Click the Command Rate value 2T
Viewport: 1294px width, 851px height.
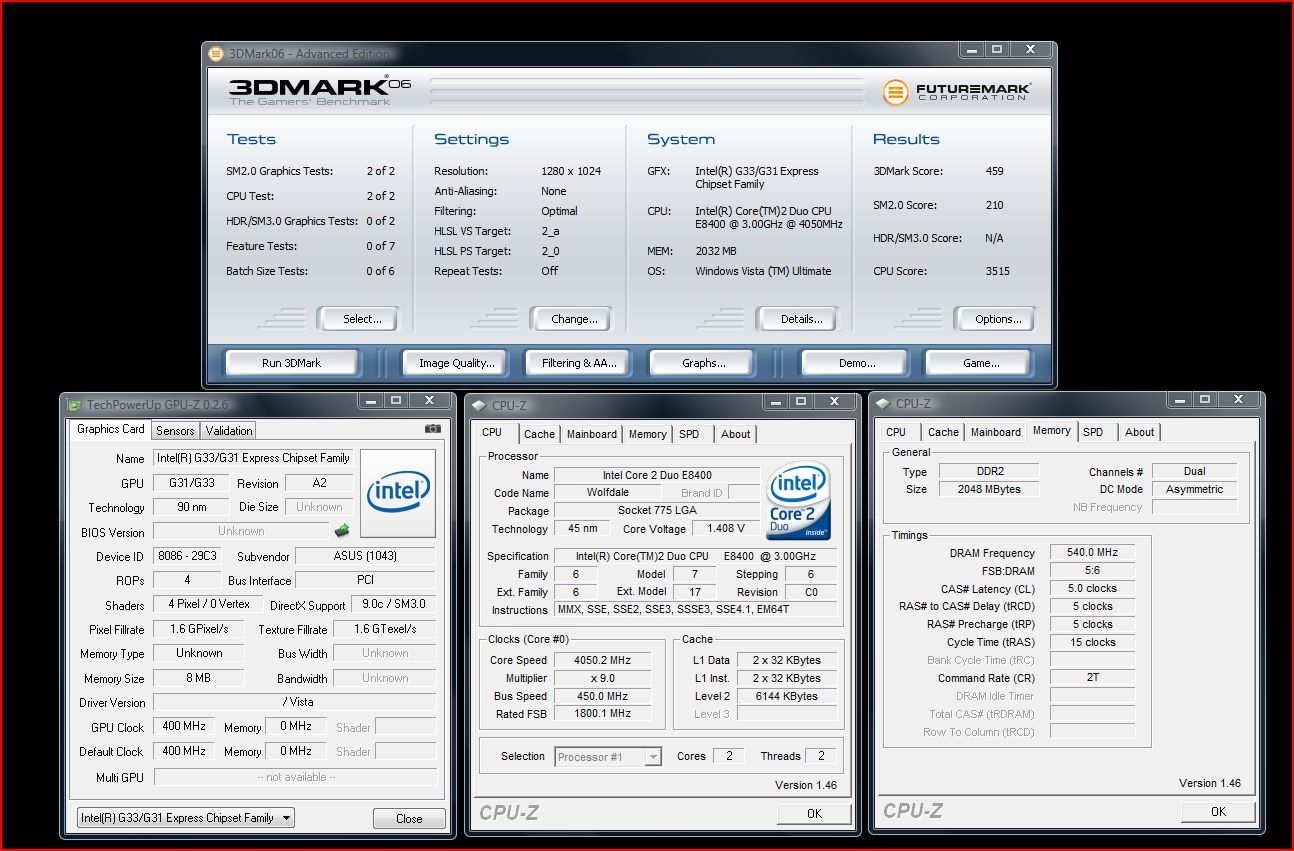tap(1092, 677)
